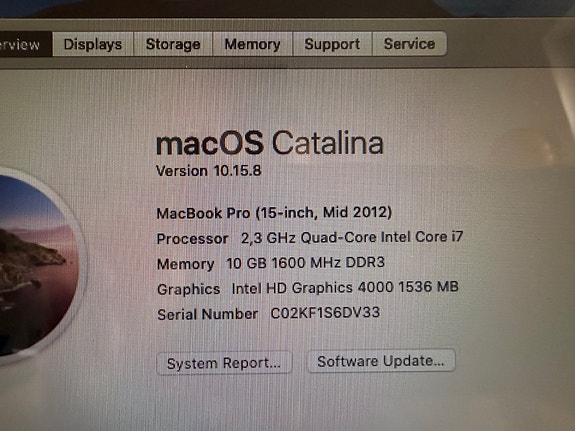Click the 2,3 GHz Quad-Core Intel Core i7 value
Viewport: 575px width, 431px height.
click(352, 237)
